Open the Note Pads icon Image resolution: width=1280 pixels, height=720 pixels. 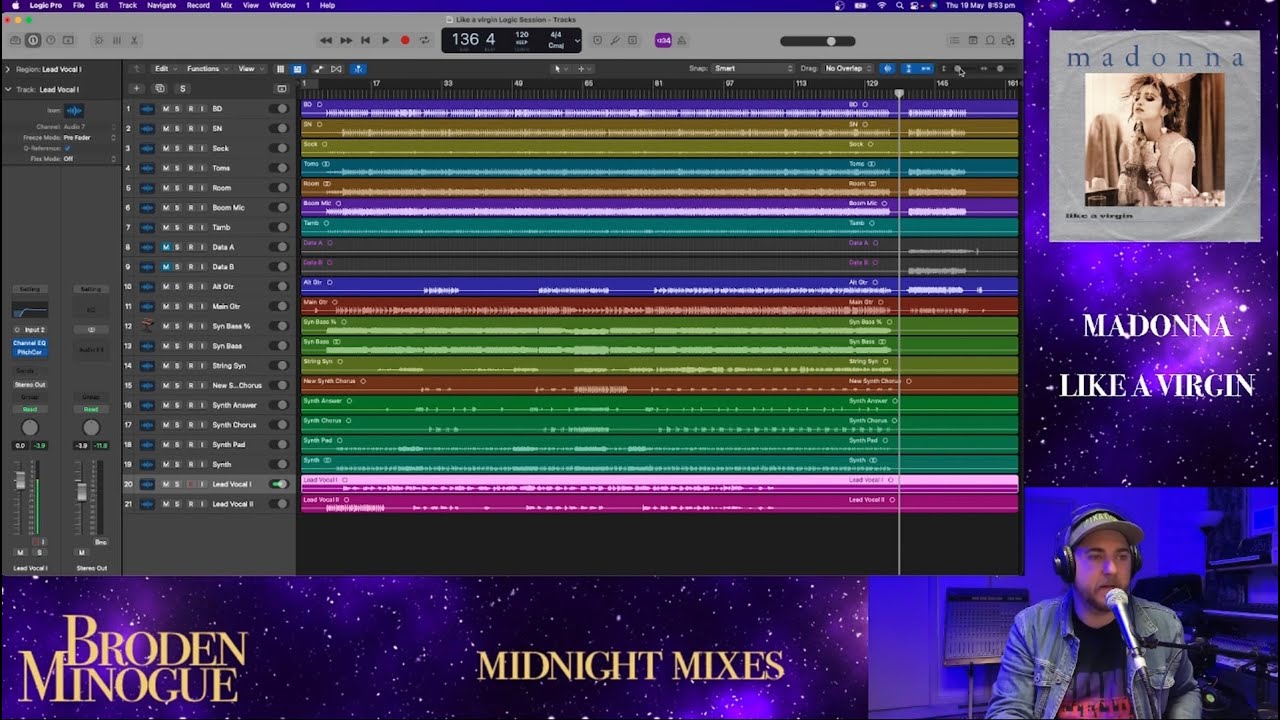(972, 40)
